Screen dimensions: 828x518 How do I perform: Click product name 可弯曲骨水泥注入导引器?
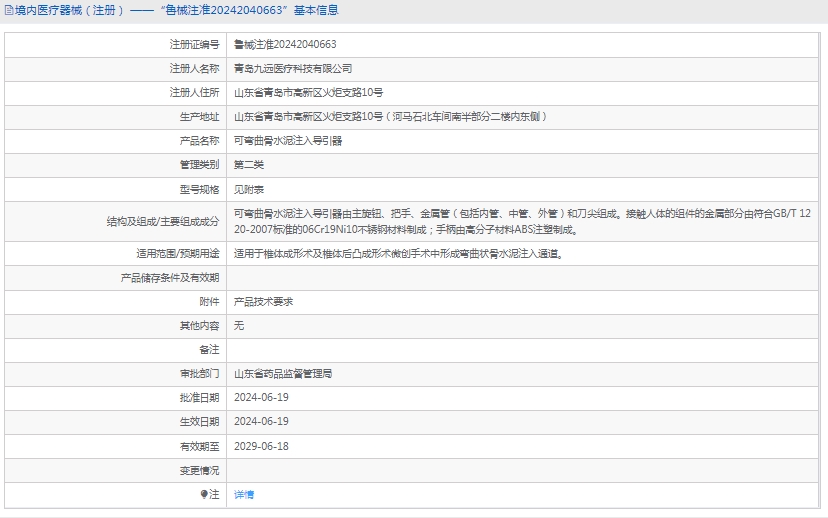288,141
